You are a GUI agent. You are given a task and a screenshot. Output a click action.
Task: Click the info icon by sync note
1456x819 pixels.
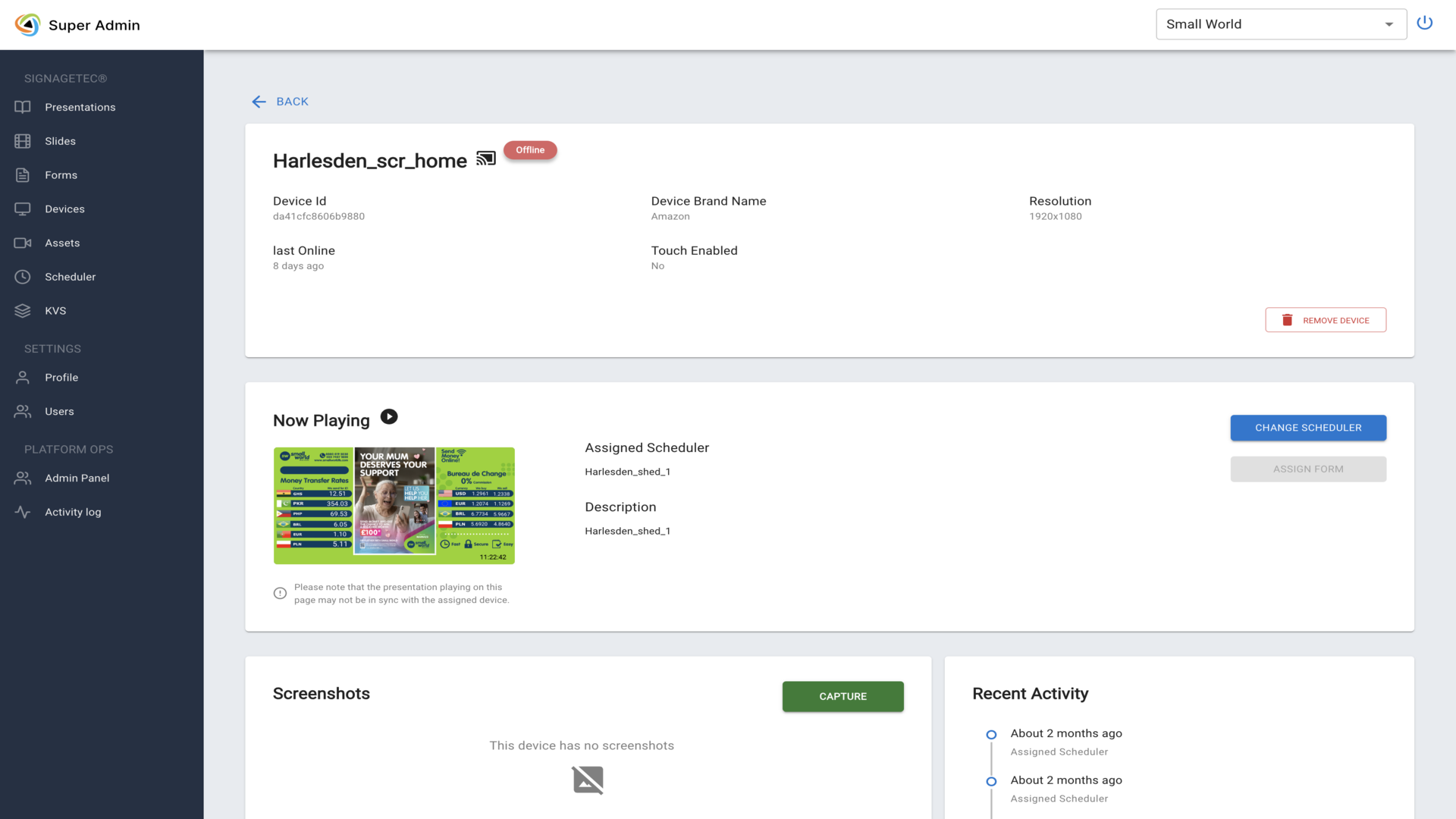[280, 593]
